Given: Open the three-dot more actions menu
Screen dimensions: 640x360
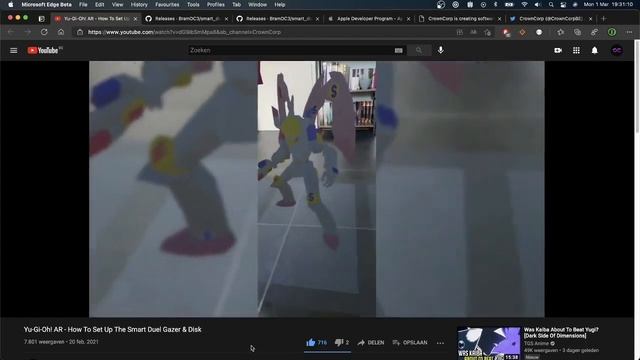Looking at the screenshot, I should point(440,343).
